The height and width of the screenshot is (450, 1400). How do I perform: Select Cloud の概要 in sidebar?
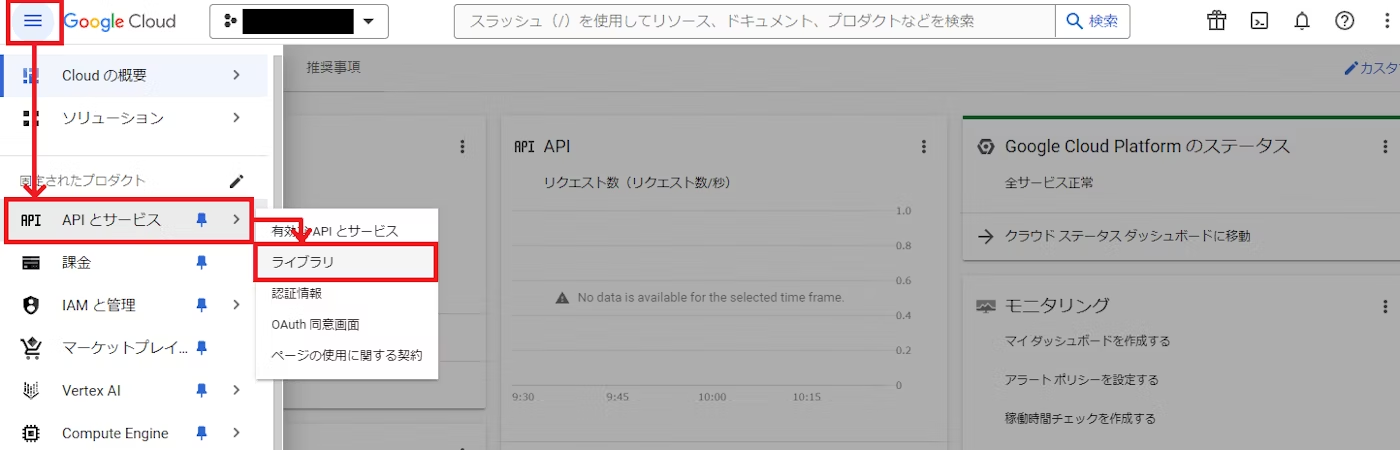[134, 75]
